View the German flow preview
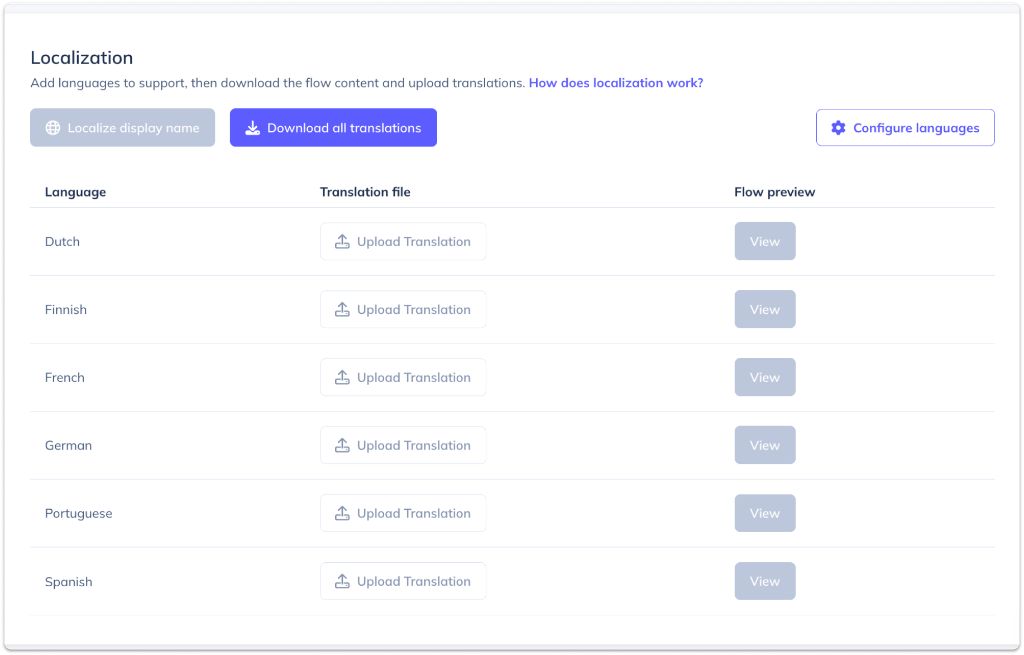 click(x=764, y=446)
